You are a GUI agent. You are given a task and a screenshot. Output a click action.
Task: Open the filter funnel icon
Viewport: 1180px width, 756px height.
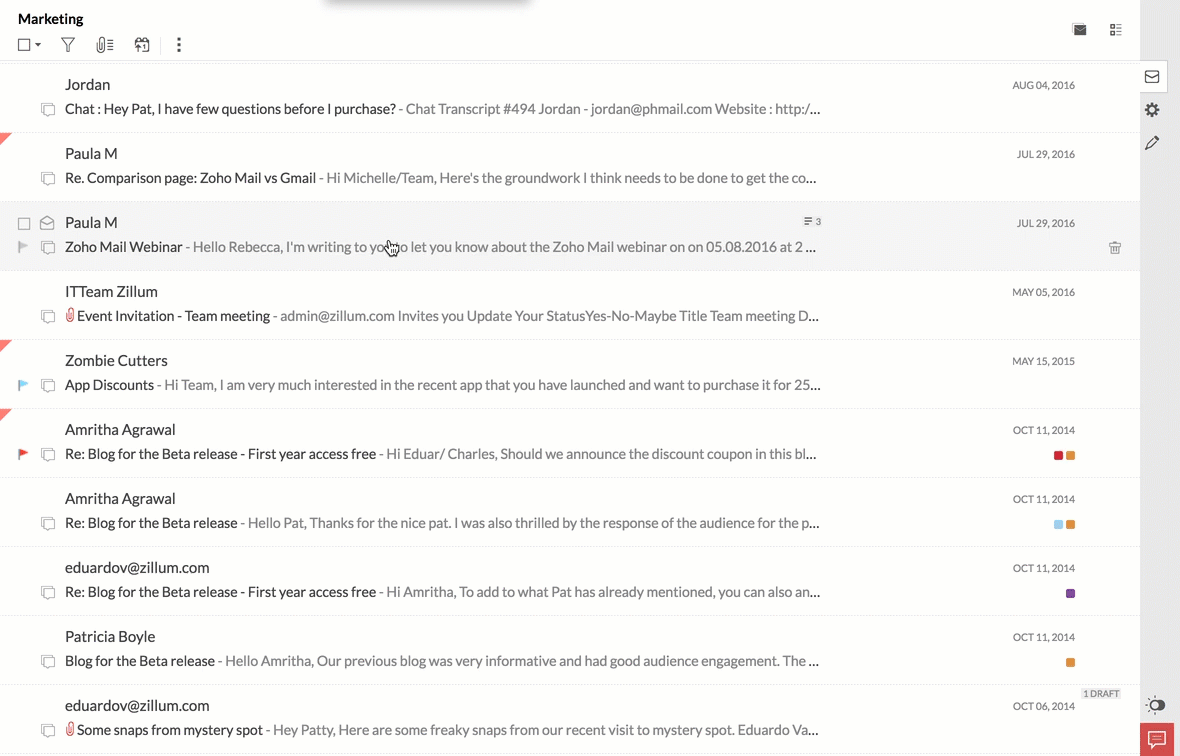(x=68, y=45)
